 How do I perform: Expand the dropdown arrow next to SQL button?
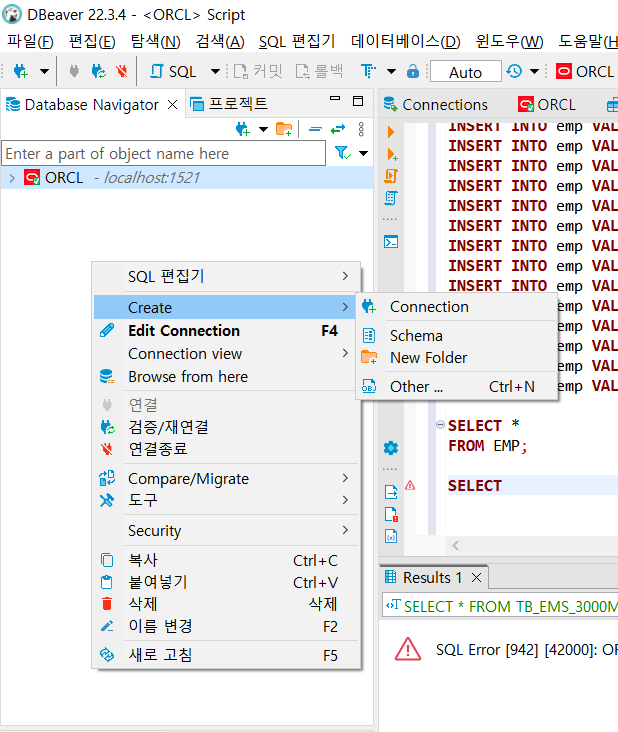(x=215, y=71)
